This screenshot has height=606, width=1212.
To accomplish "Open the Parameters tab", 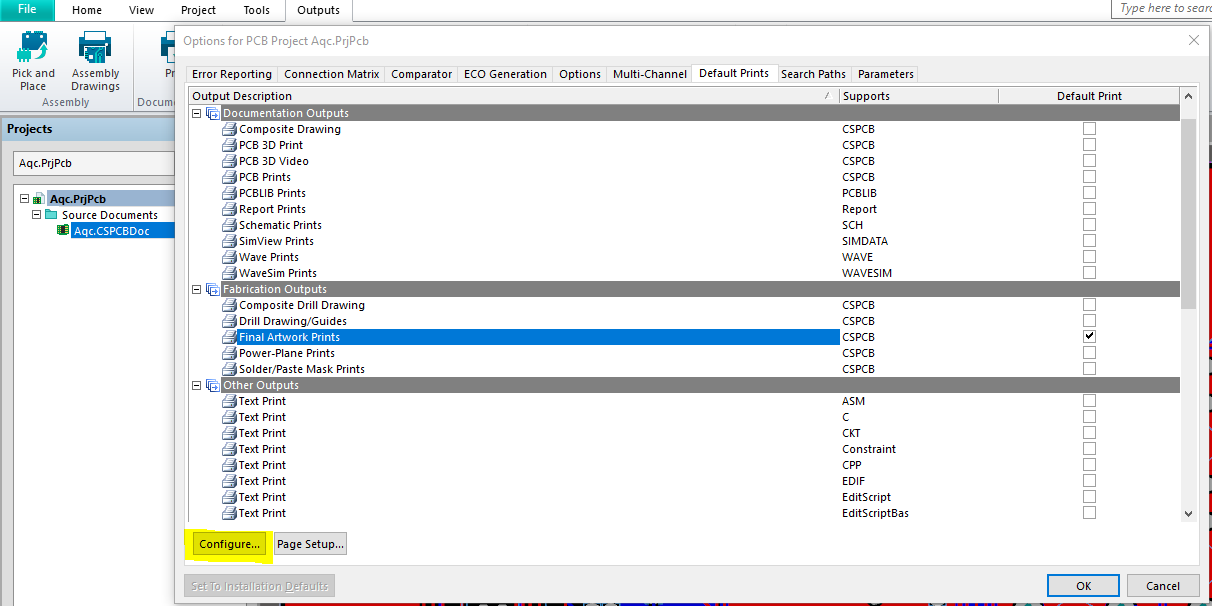I will coord(885,74).
